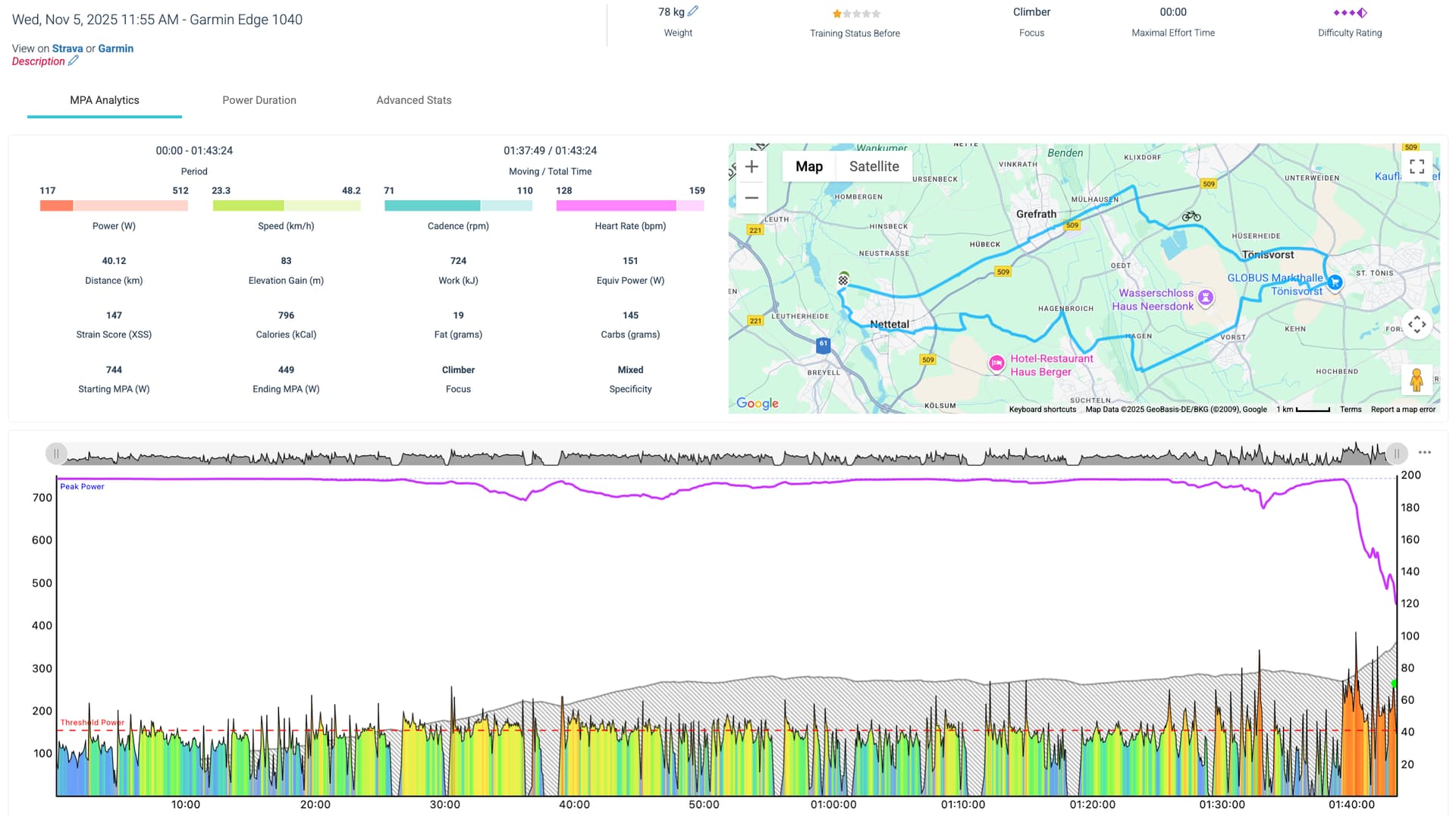Zoom out on the map

(x=752, y=198)
